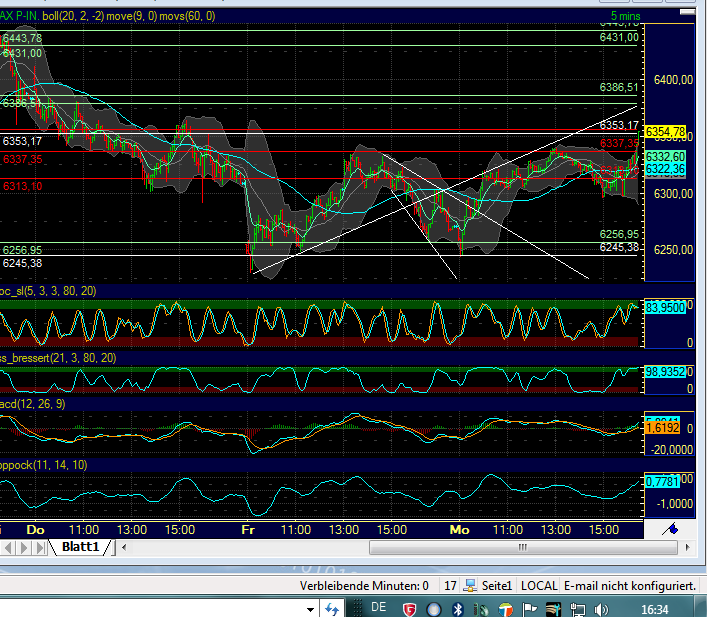Click the 'Mo' marker on time axis

click(x=459, y=530)
